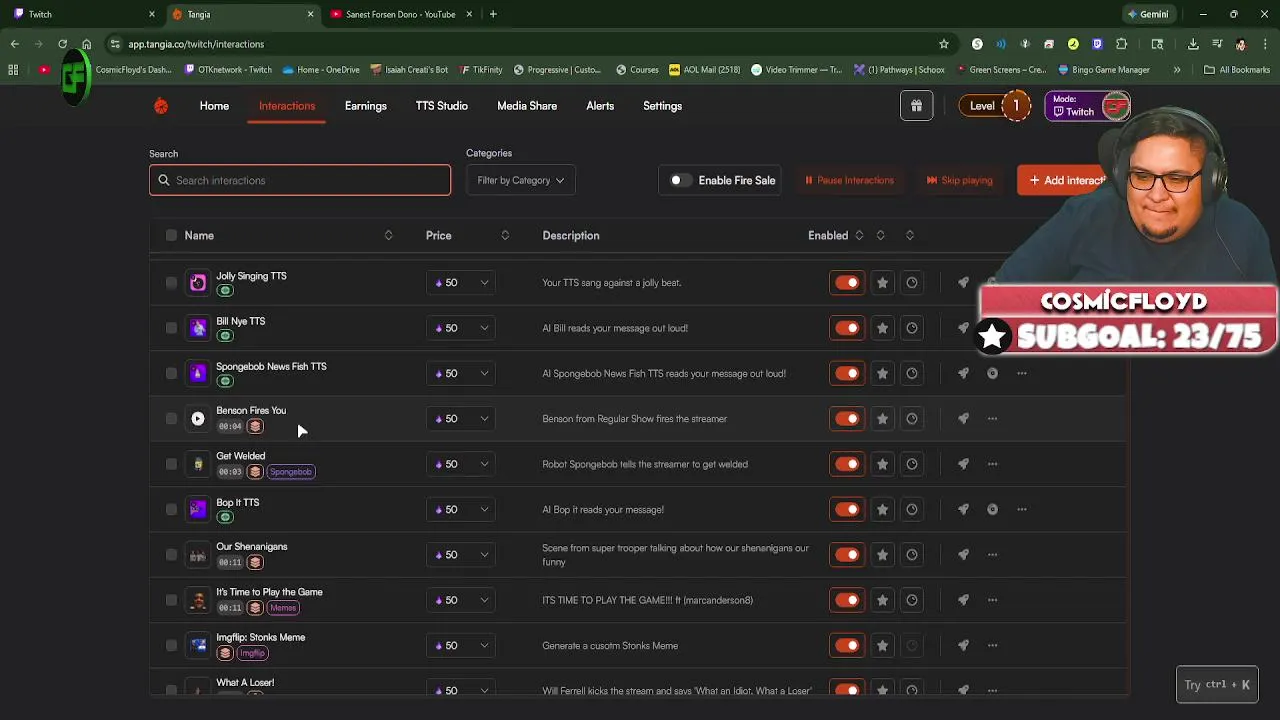Click clock icon for Bill Nye TTS
Screen dimensions: 1280x720
pos(912,328)
